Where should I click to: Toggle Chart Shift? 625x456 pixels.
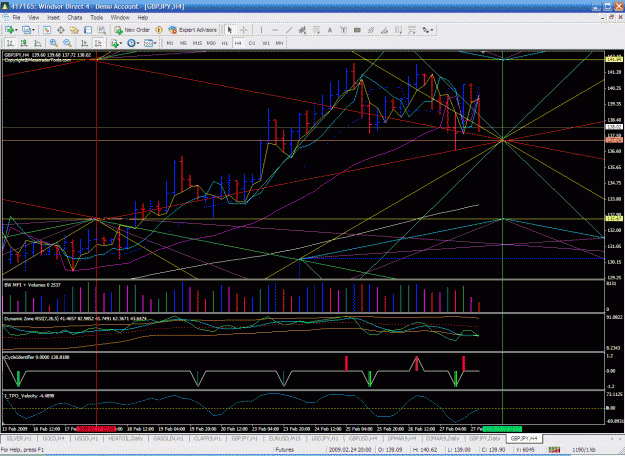(98, 43)
